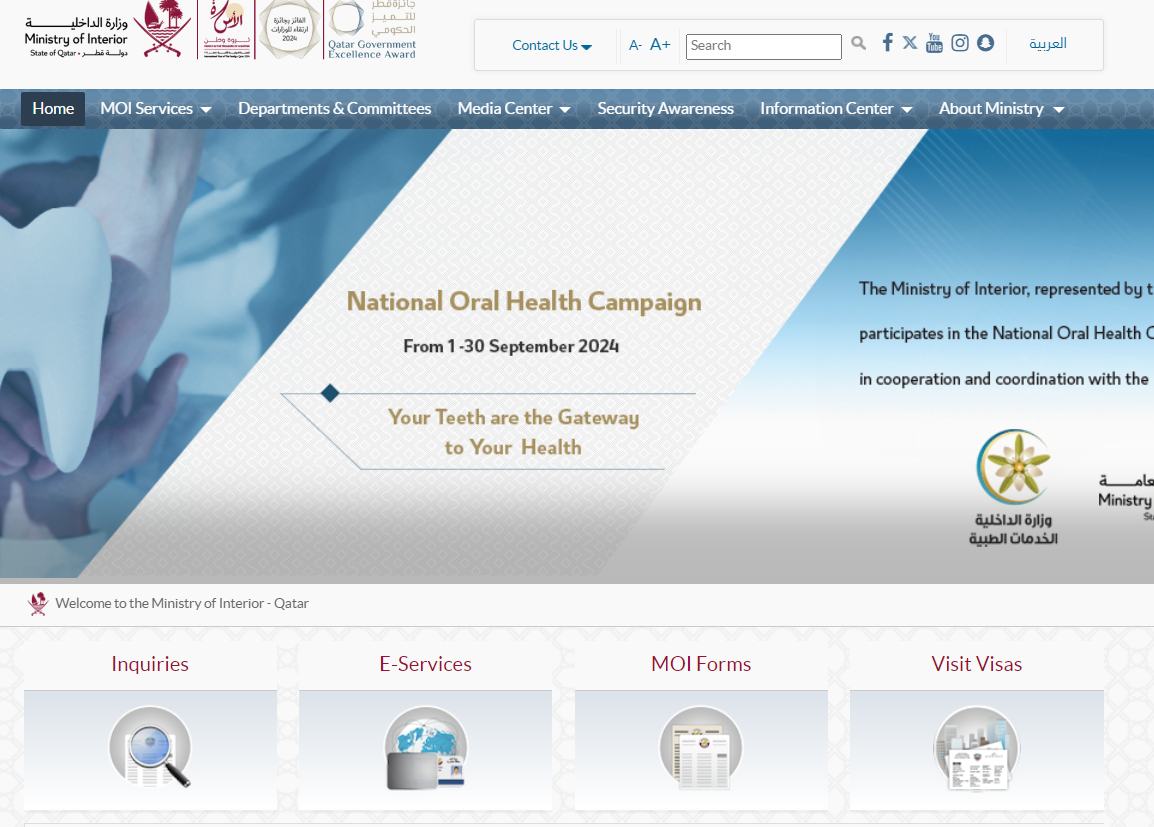This screenshot has width=1154, height=827.
Task: Expand the Information Center menu
Action: coord(835,109)
